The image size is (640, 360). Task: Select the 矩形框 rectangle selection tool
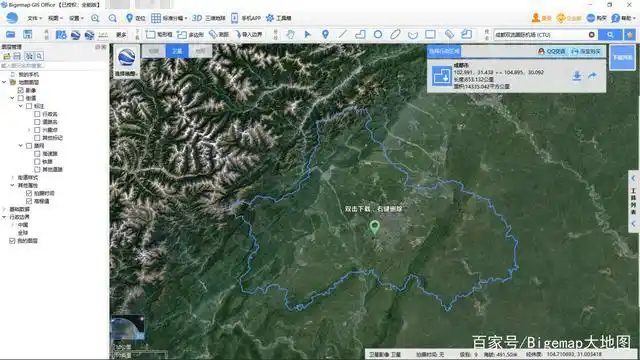pos(159,34)
